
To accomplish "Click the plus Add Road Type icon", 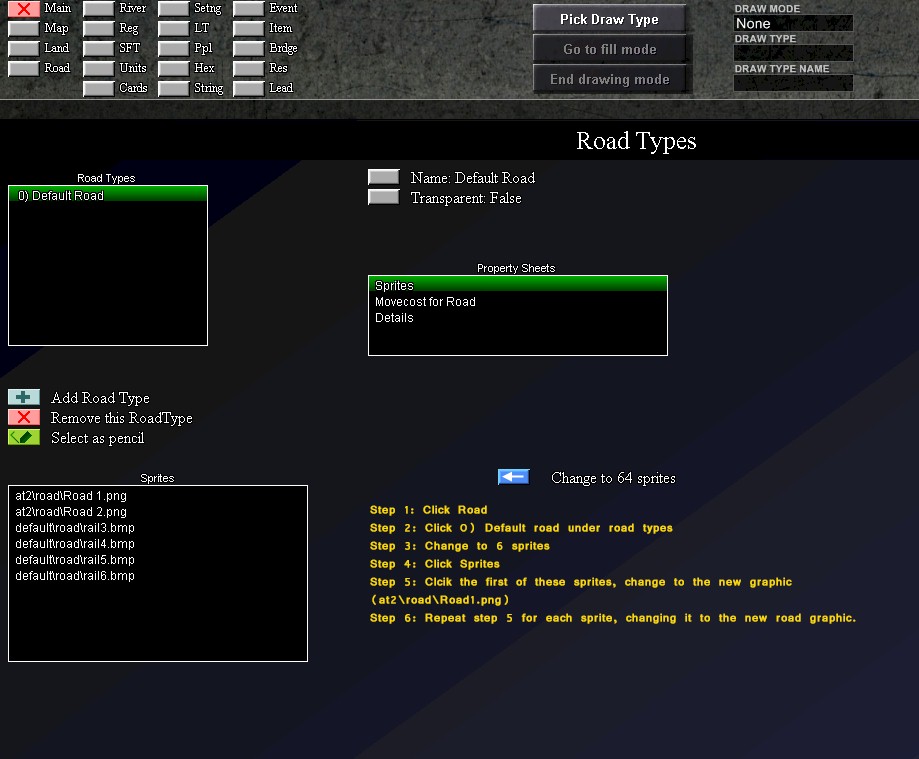I will tap(24, 397).
